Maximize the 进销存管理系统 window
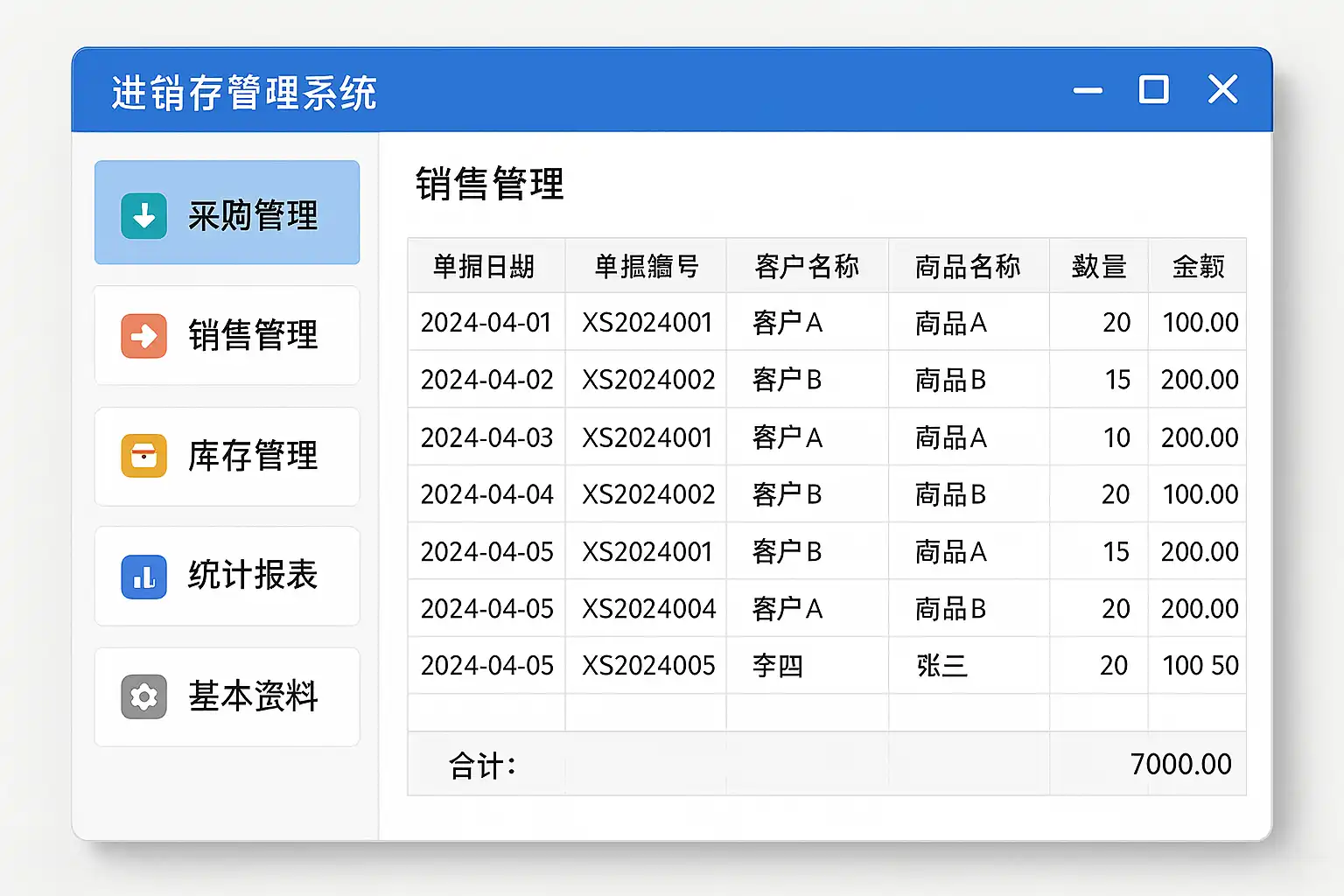This screenshot has height=896, width=1344. (1153, 89)
